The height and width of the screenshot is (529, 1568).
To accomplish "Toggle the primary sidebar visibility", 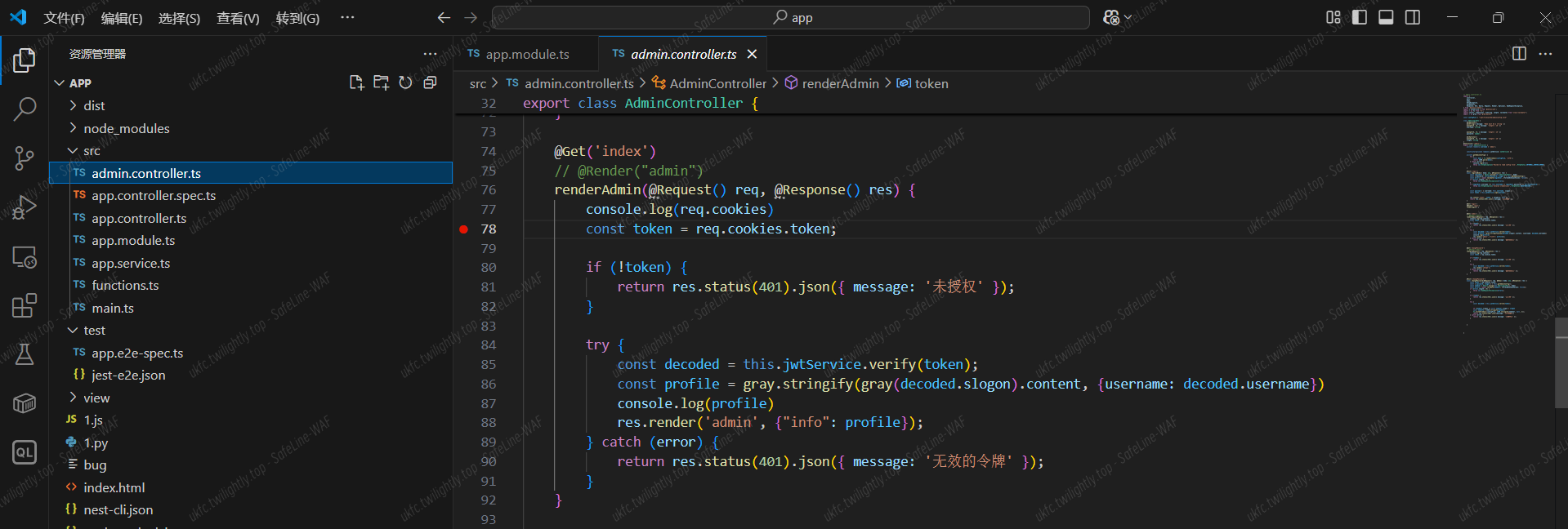I will [1360, 17].
